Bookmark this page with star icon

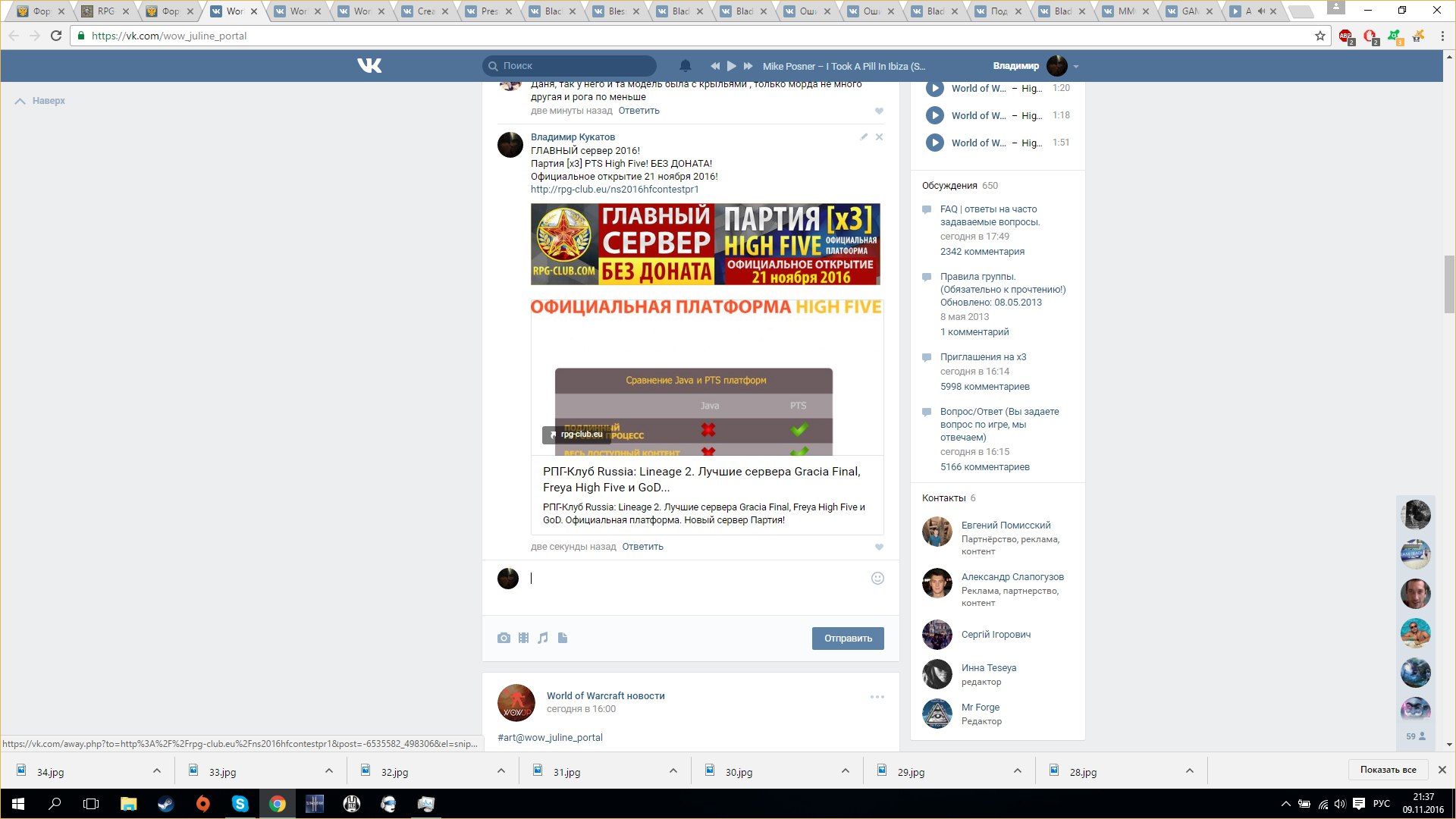pos(1320,36)
